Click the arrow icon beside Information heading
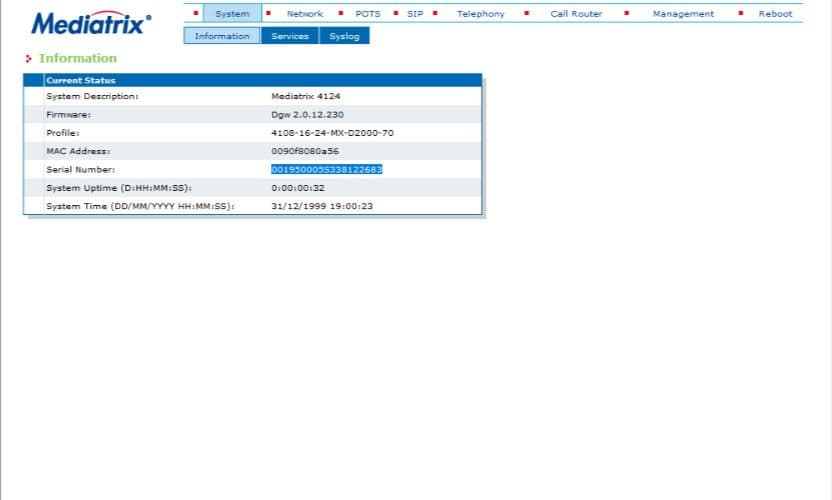Screen dimensions: 832x500 29,59
